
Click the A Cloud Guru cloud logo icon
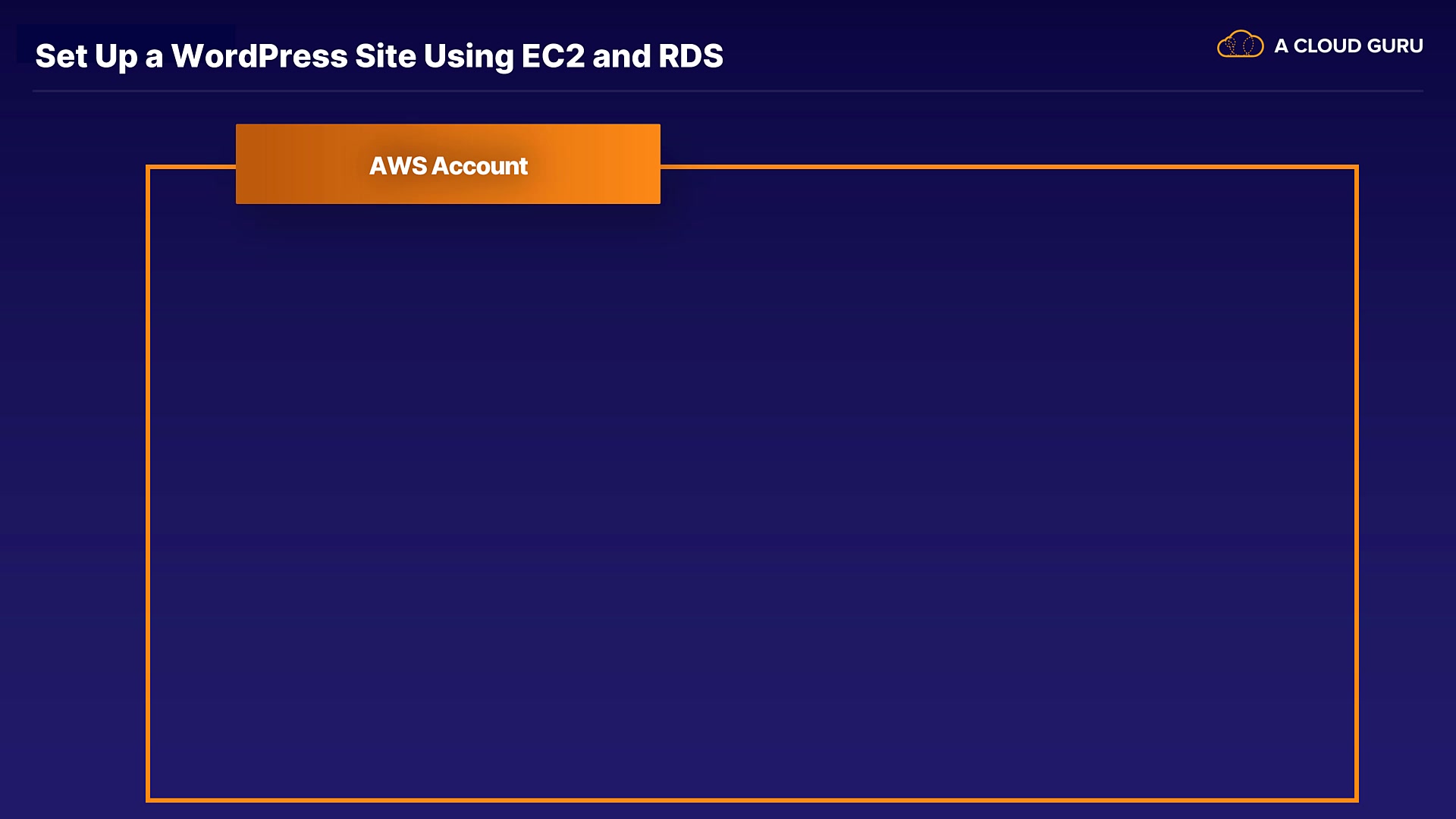(x=1240, y=45)
